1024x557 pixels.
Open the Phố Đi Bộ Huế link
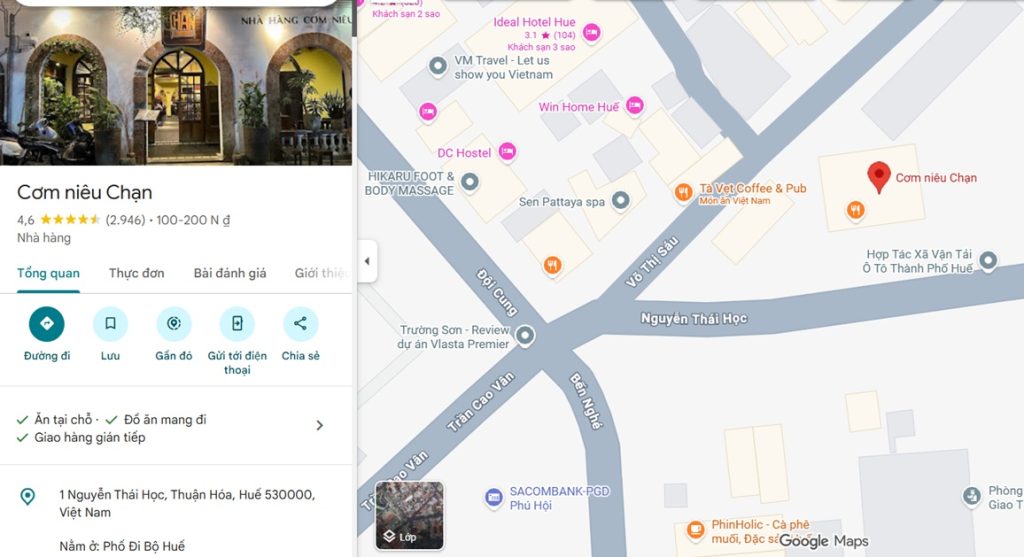point(144,546)
